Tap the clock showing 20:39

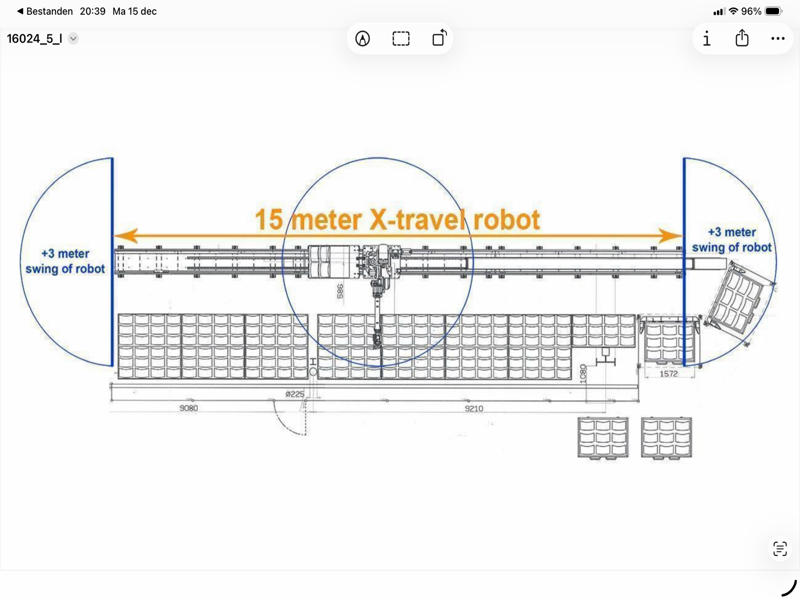[x=92, y=11]
